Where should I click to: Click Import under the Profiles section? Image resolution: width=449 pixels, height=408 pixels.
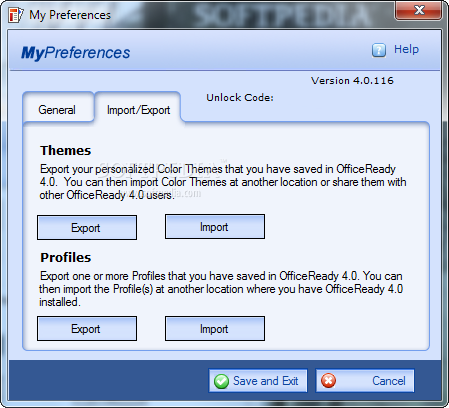click(215, 329)
